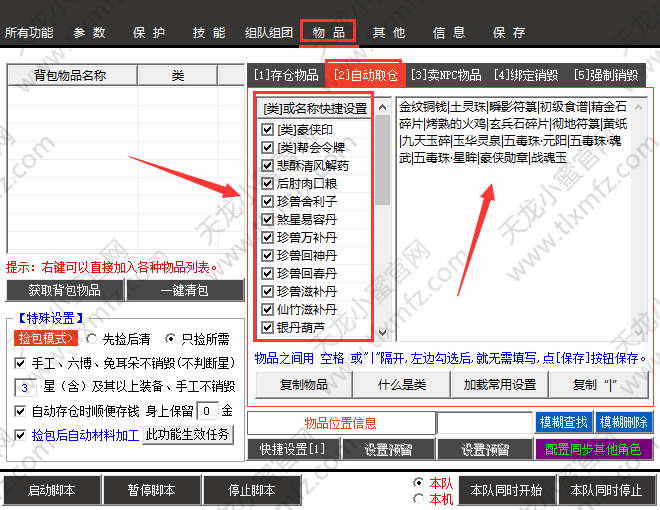Switch to [1]存仓物品 sub-tab
The image size is (660, 510).
[x=286, y=75]
